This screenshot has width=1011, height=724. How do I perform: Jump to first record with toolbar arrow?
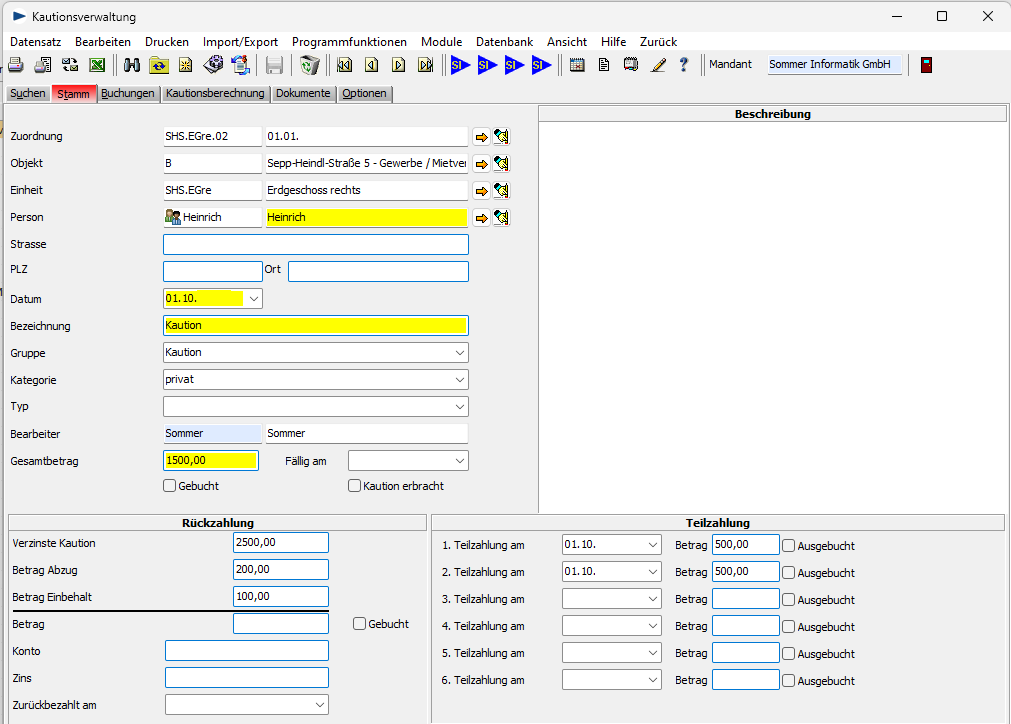[345, 65]
